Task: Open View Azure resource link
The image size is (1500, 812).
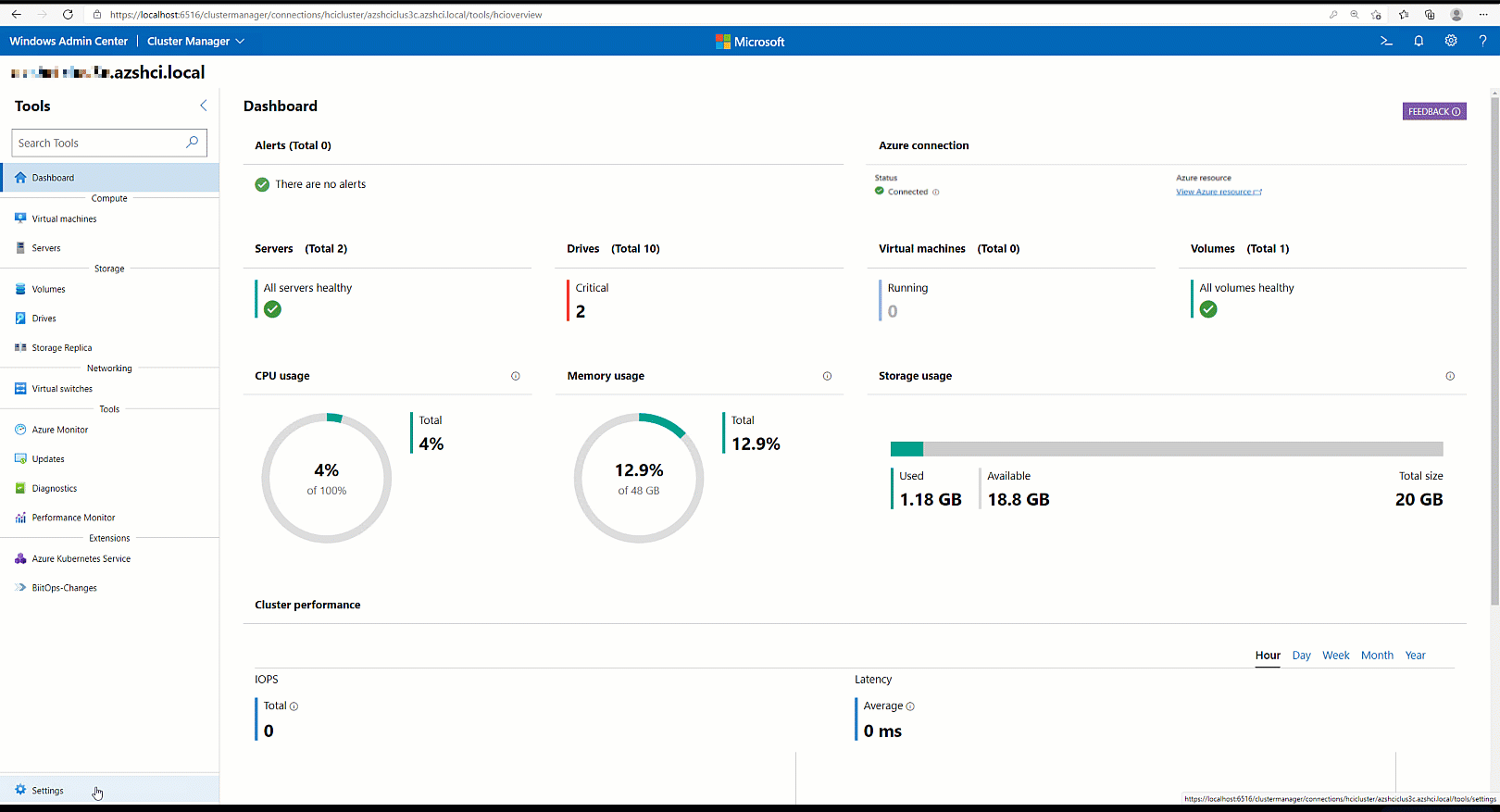Action: click(x=1218, y=193)
